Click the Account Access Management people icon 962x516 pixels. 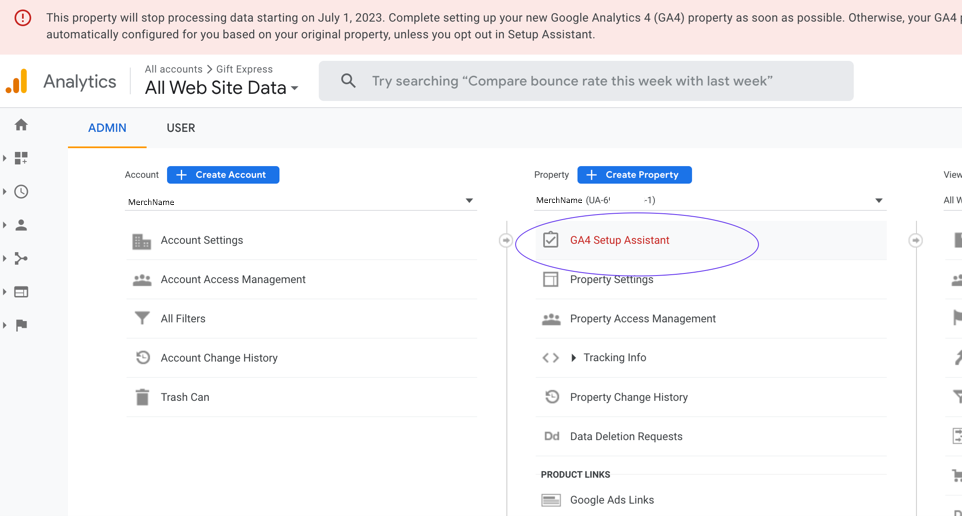click(142, 280)
